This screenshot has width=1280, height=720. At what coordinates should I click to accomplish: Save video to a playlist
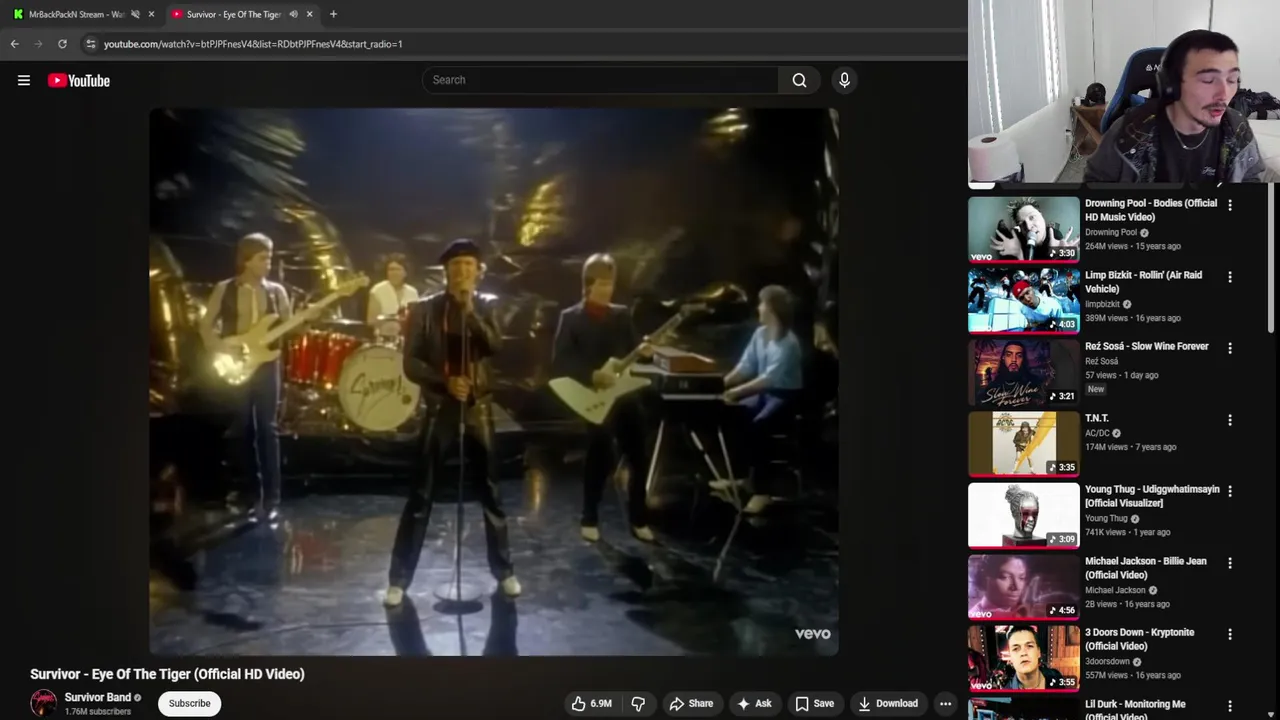814,703
